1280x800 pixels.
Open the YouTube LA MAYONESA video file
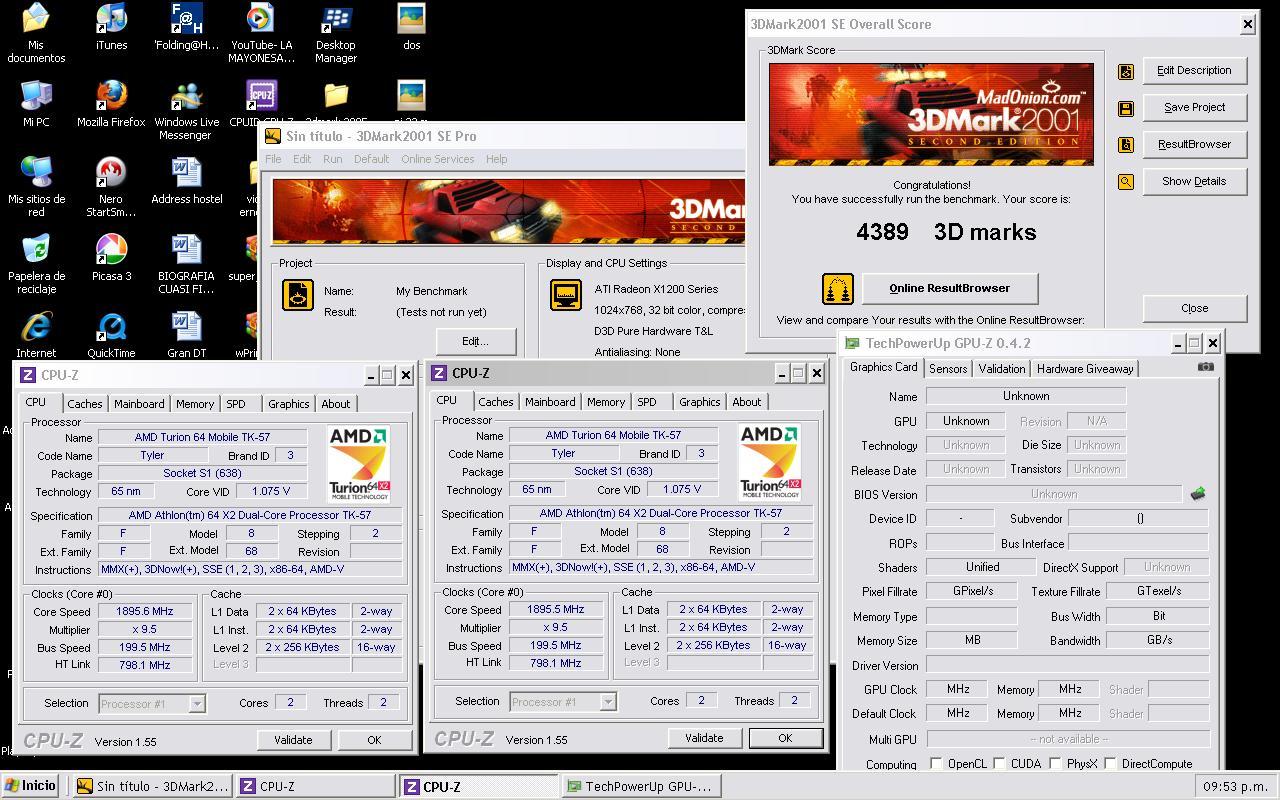coord(260,33)
